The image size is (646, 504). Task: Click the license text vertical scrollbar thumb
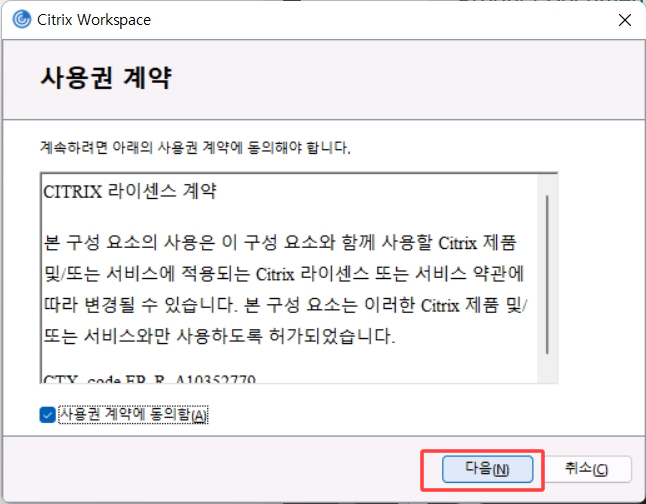tap(547, 274)
